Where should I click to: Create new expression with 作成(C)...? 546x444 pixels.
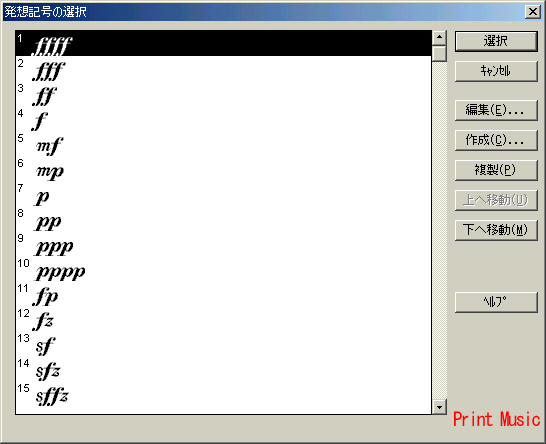pyautogui.click(x=496, y=140)
